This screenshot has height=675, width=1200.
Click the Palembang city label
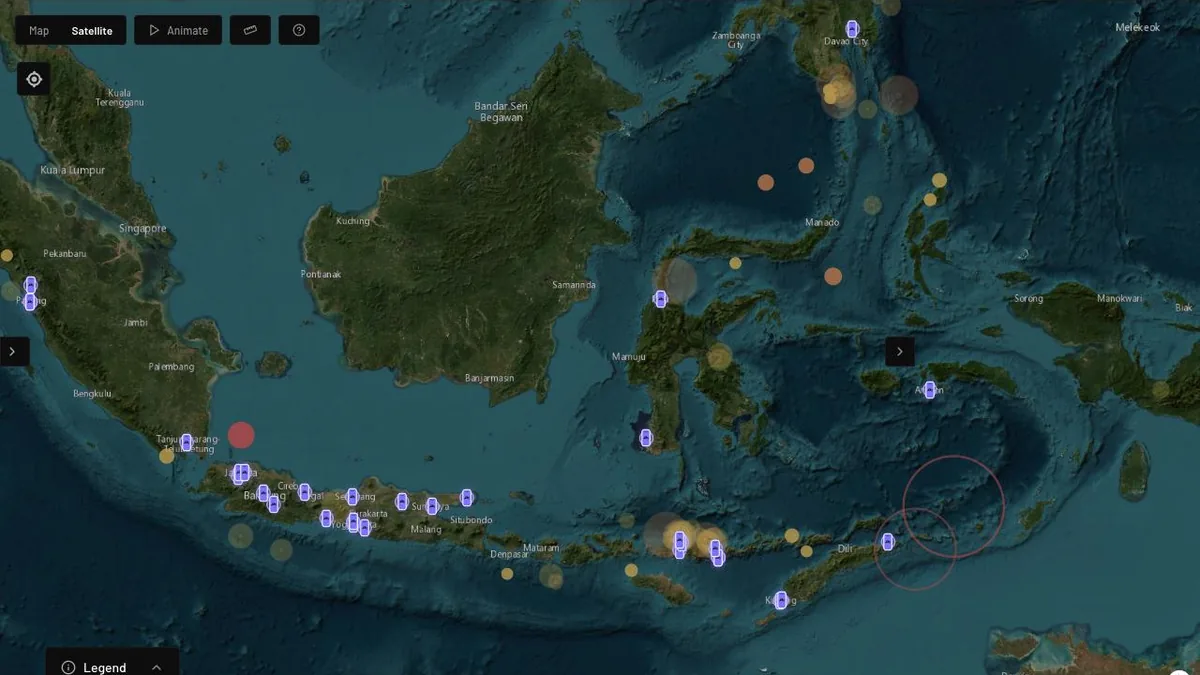tap(171, 367)
